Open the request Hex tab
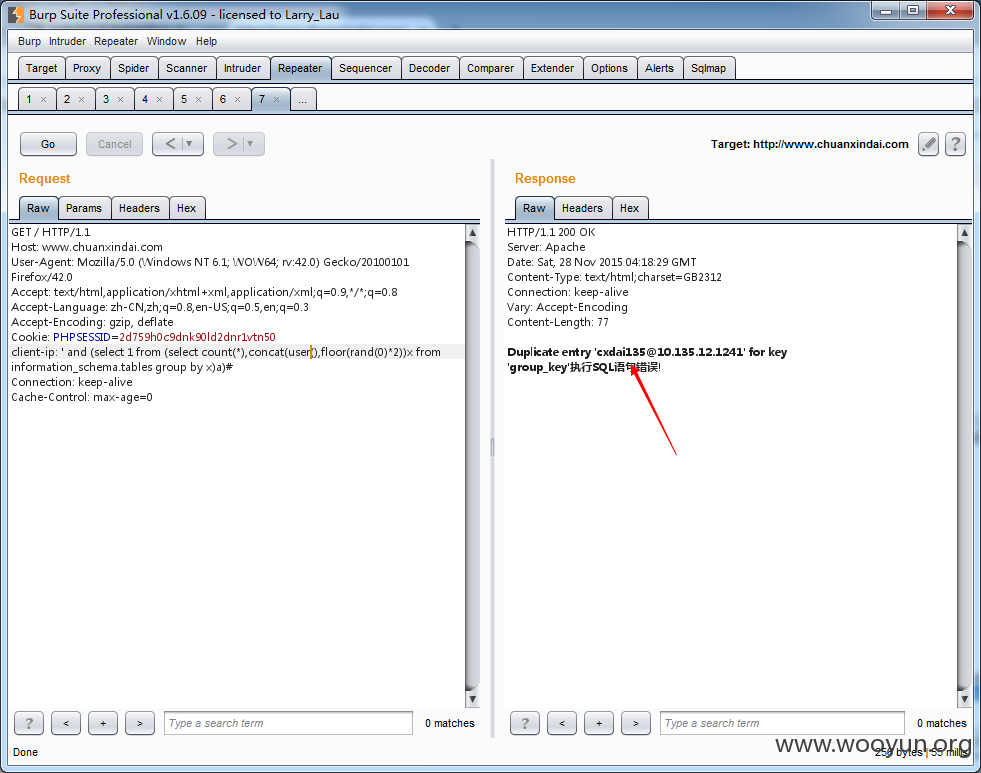Image resolution: width=981 pixels, height=773 pixels. [x=186, y=208]
